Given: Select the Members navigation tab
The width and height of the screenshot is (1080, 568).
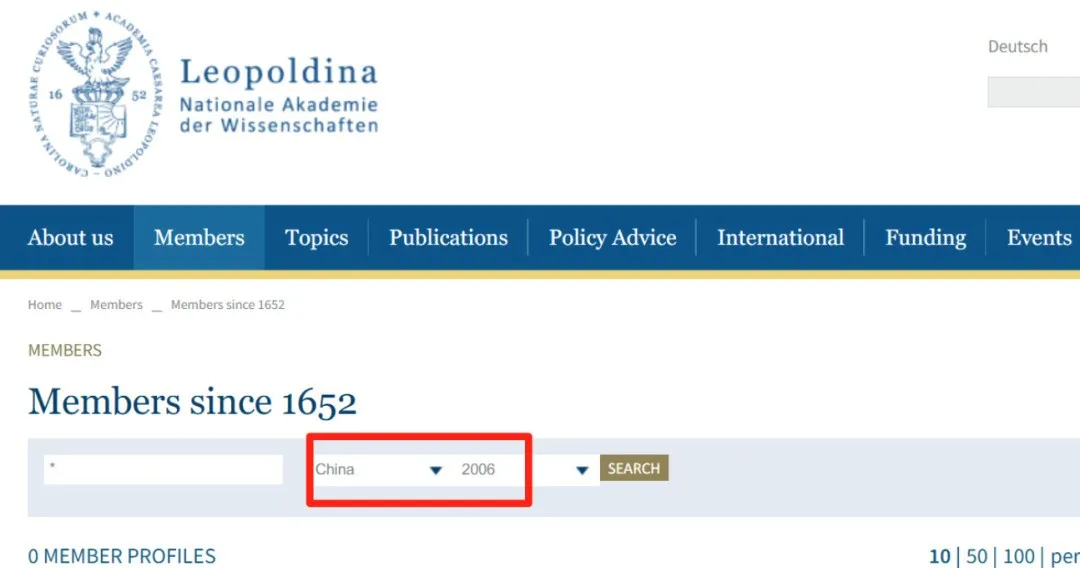Looking at the screenshot, I should (199, 238).
